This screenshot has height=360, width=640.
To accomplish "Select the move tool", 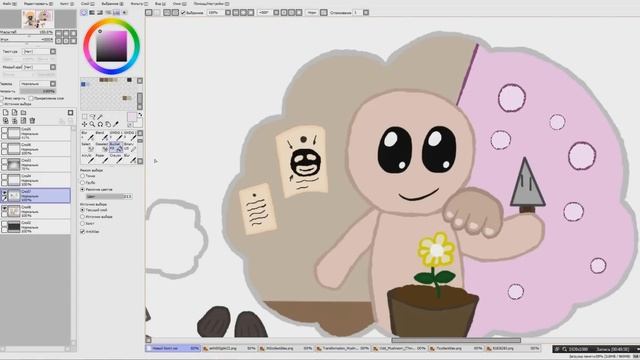I will (x=84, y=124).
